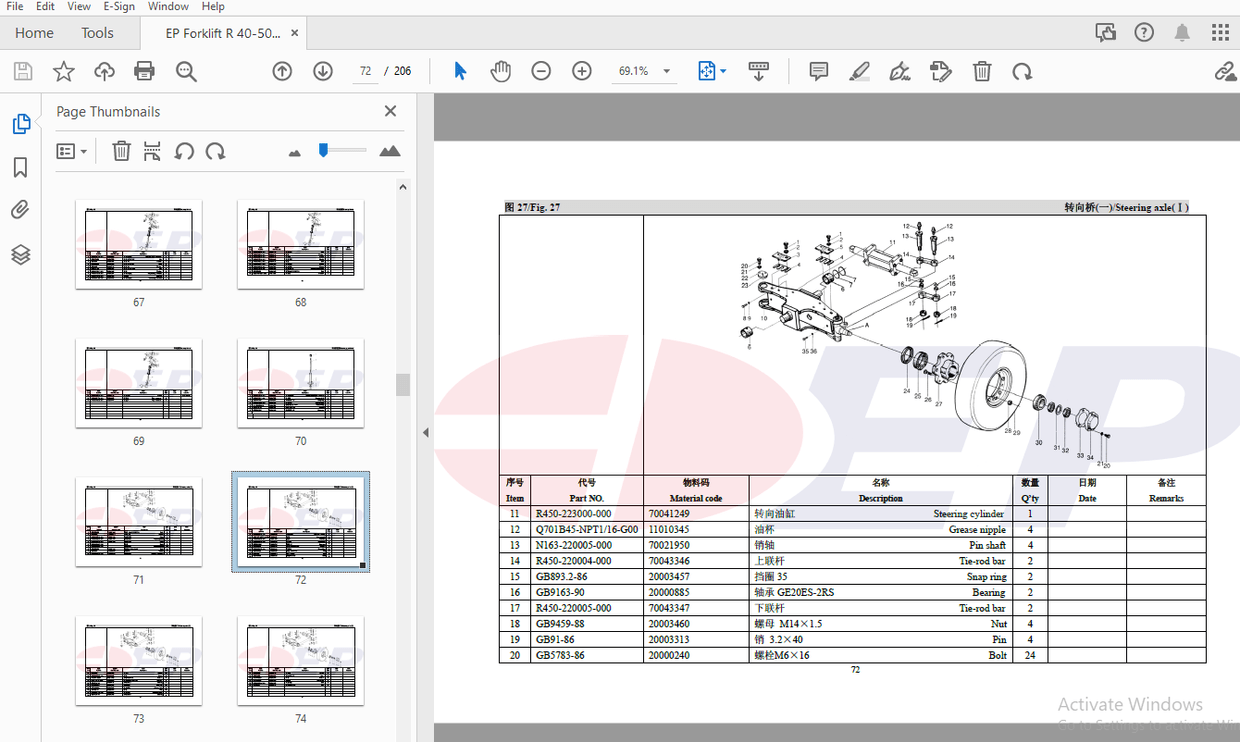The image size is (1240, 742).
Task: Open the help question mark icon
Action: coord(1144,33)
